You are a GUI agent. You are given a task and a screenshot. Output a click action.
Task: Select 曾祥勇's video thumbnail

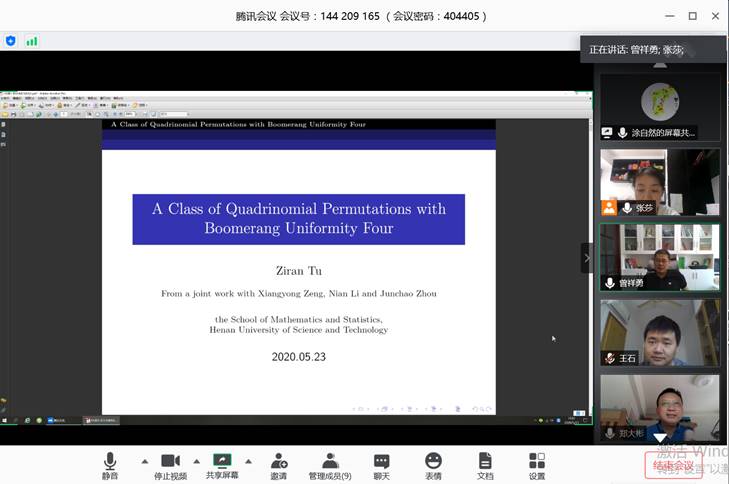click(660, 257)
